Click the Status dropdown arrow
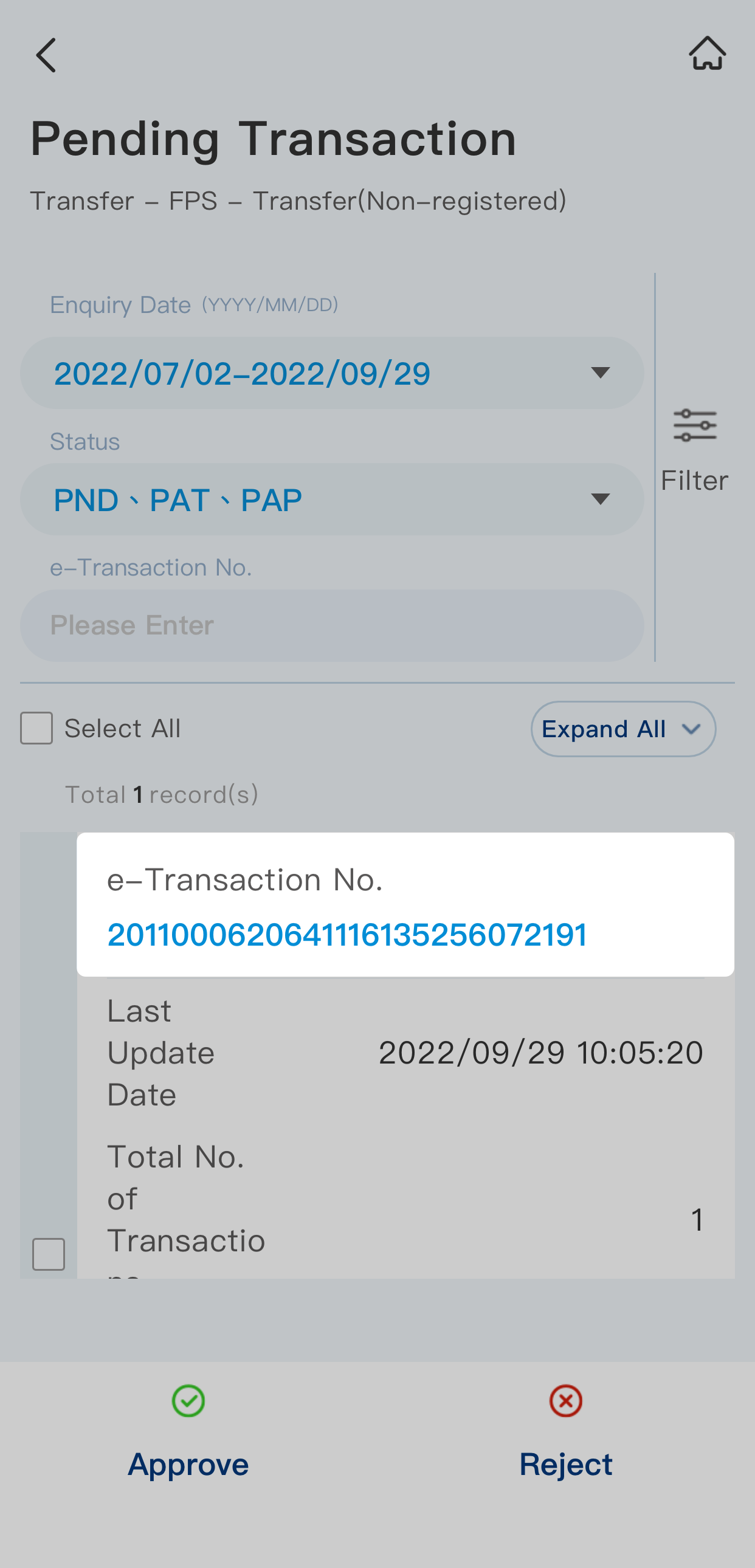Viewport: 755px width, 1568px height. pyautogui.click(x=601, y=500)
